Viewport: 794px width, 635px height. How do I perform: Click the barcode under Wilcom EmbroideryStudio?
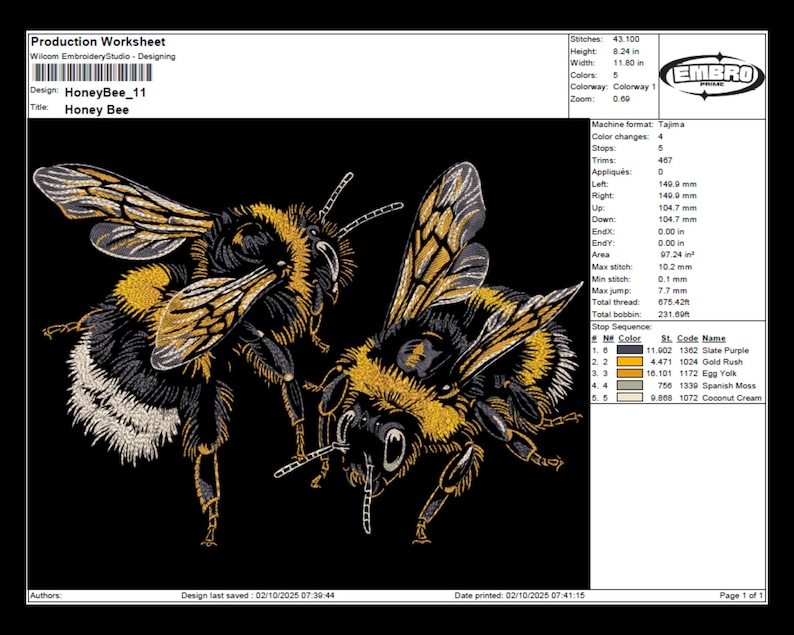pos(92,73)
